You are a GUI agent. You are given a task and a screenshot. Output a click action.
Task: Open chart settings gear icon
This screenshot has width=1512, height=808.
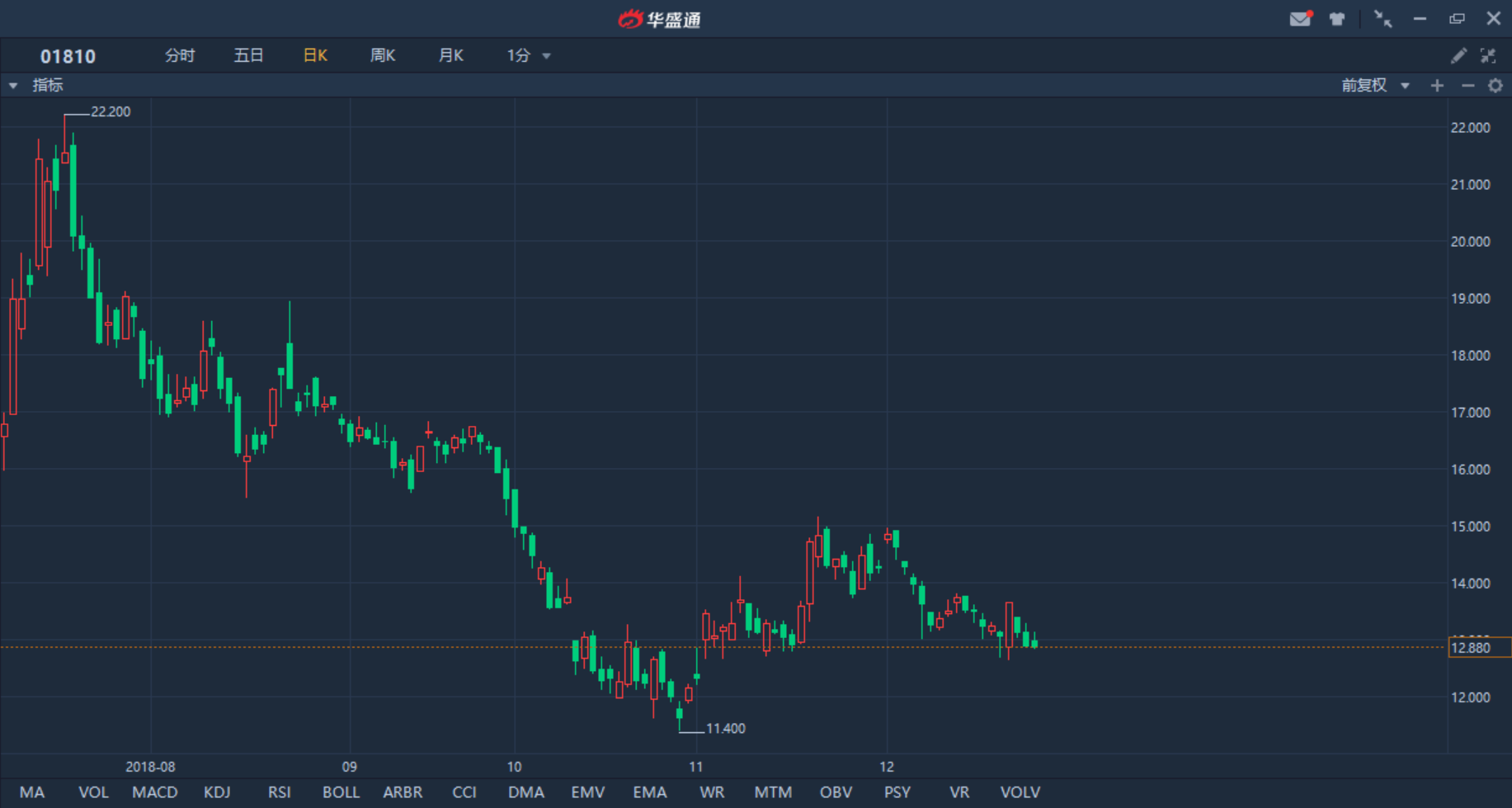[x=1496, y=86]
